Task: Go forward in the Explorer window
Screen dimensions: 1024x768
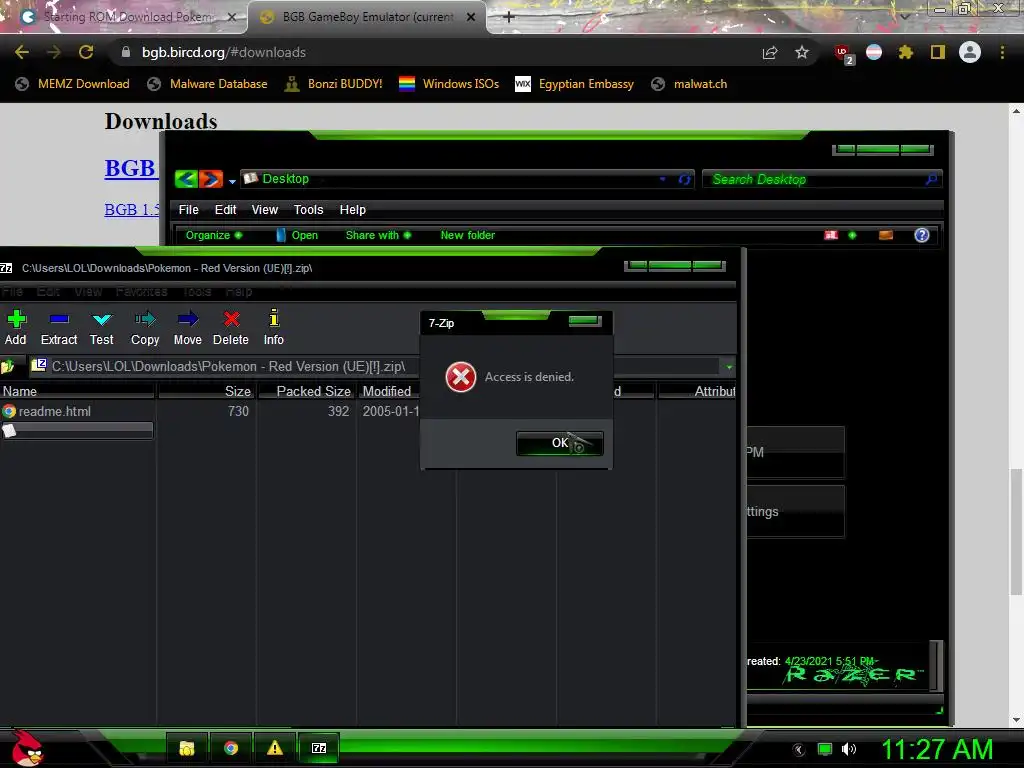Action: [211, 179]
